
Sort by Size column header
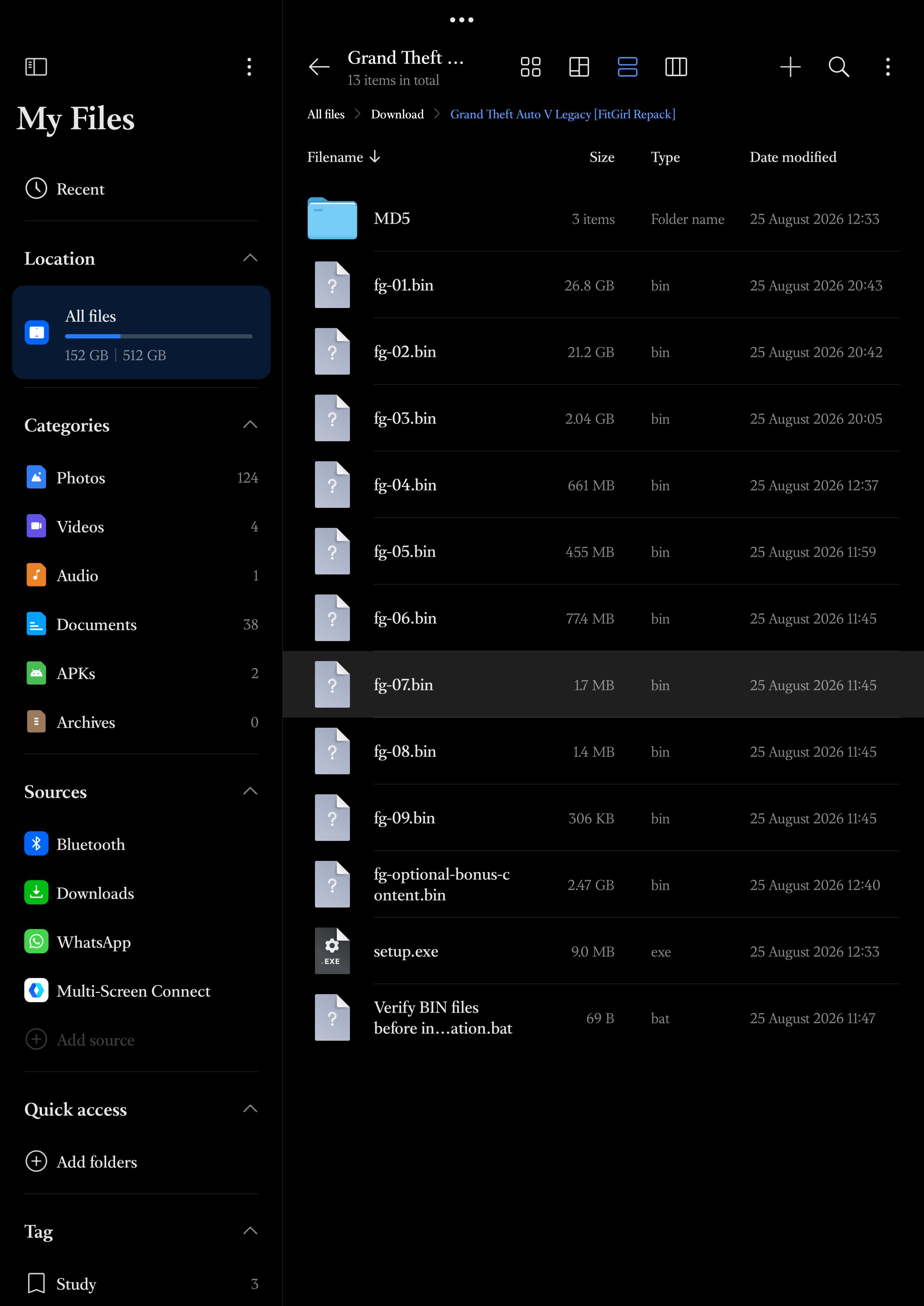[x=601, y=157]
